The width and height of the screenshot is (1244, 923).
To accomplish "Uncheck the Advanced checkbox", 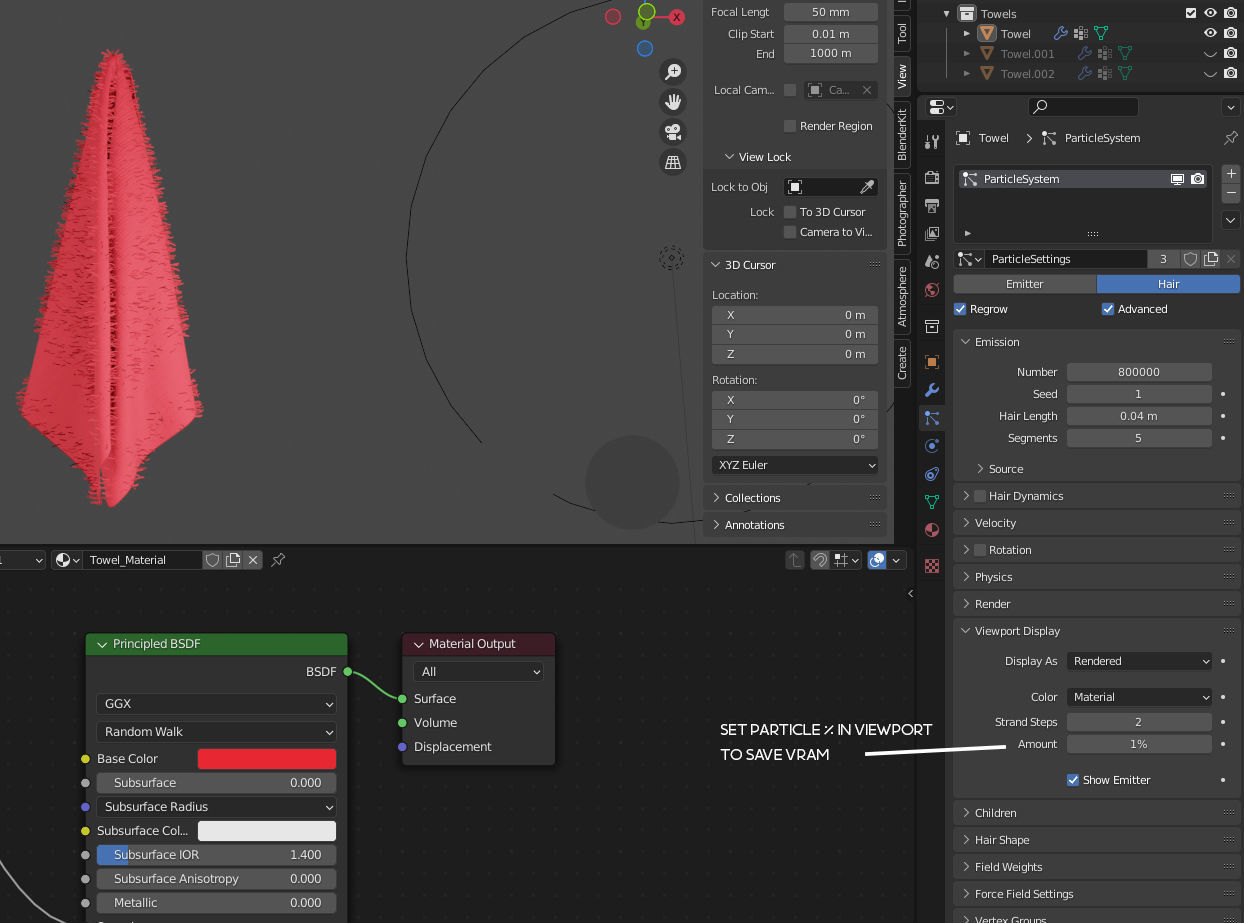I will point(1108,309).
